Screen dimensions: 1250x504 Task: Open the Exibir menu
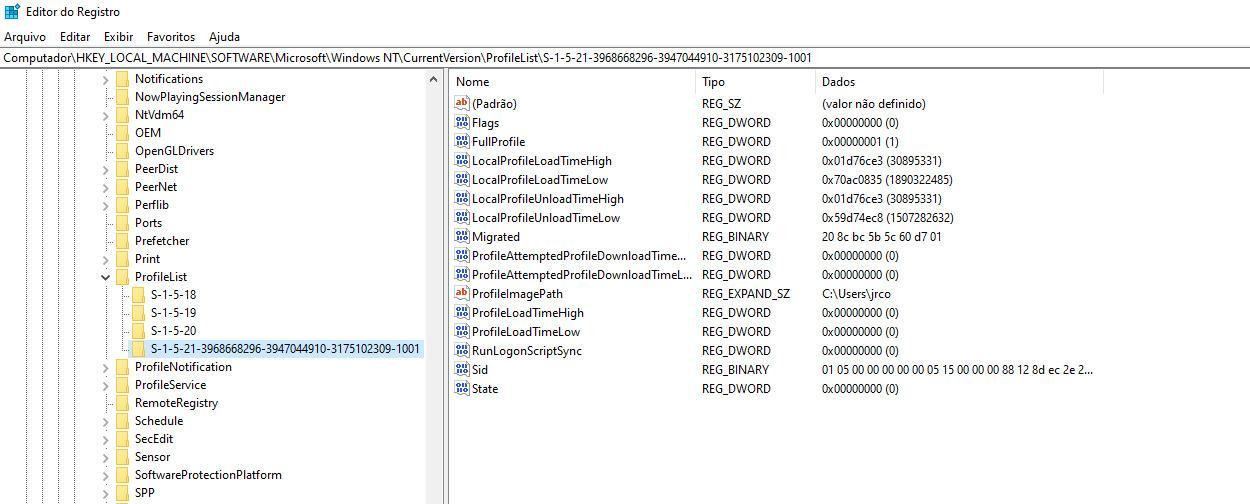click(x=118, y=36)
